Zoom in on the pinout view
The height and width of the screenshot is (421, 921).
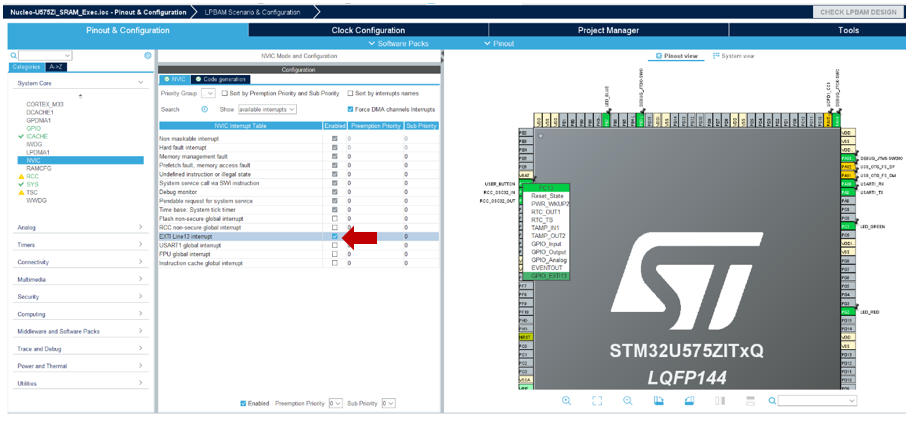[x=566, y=400]
